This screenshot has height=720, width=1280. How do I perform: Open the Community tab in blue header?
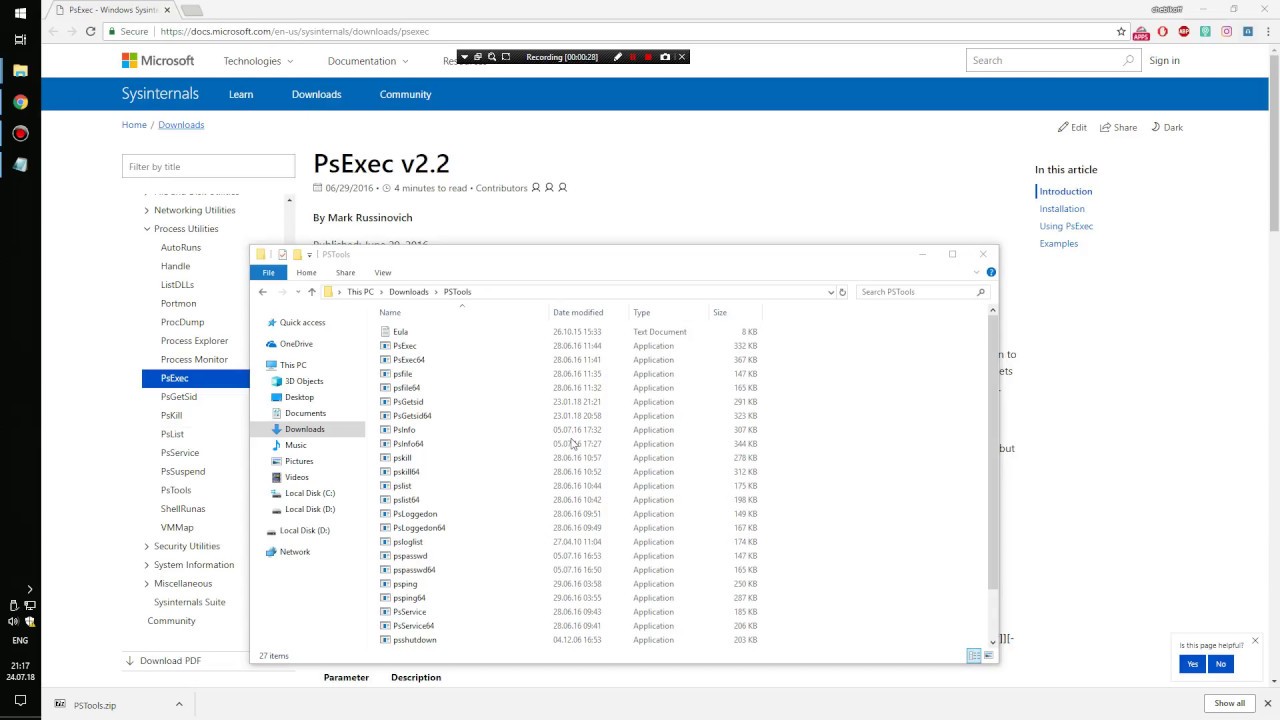405,94
